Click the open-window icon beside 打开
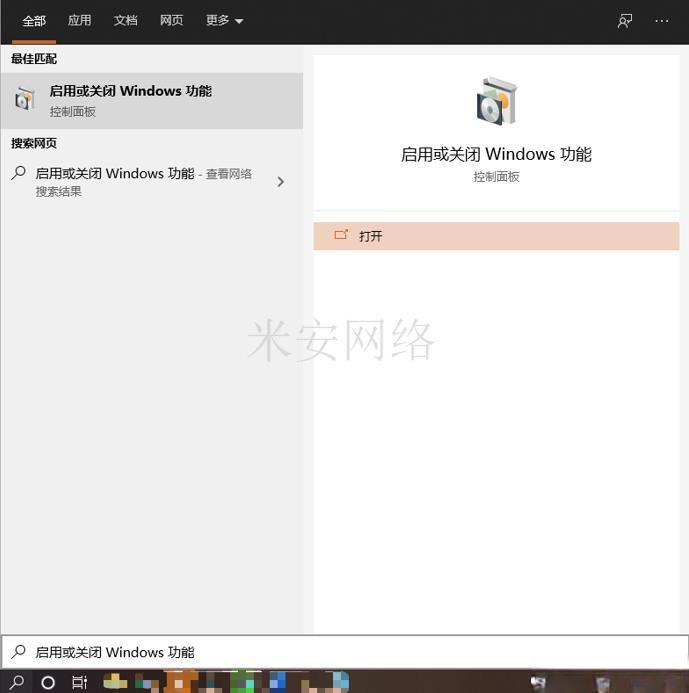This screenshot has height=693, width=689. tap(341, 235)
